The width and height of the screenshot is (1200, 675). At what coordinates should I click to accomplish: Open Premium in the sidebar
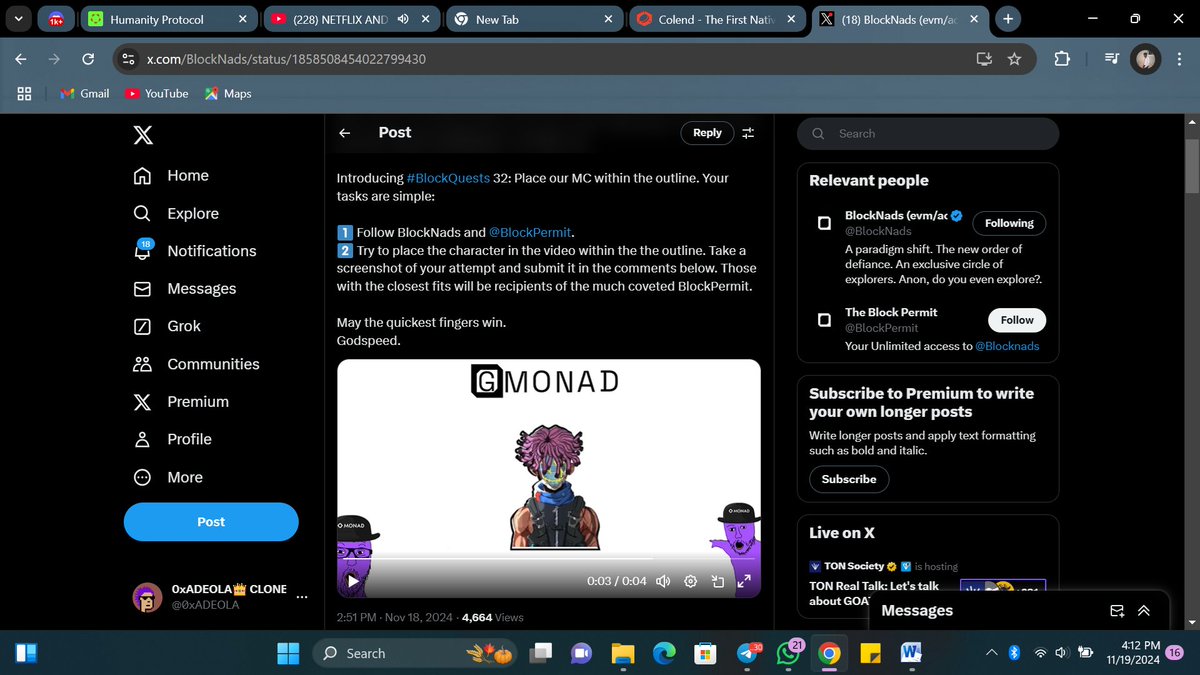(180, 401)
